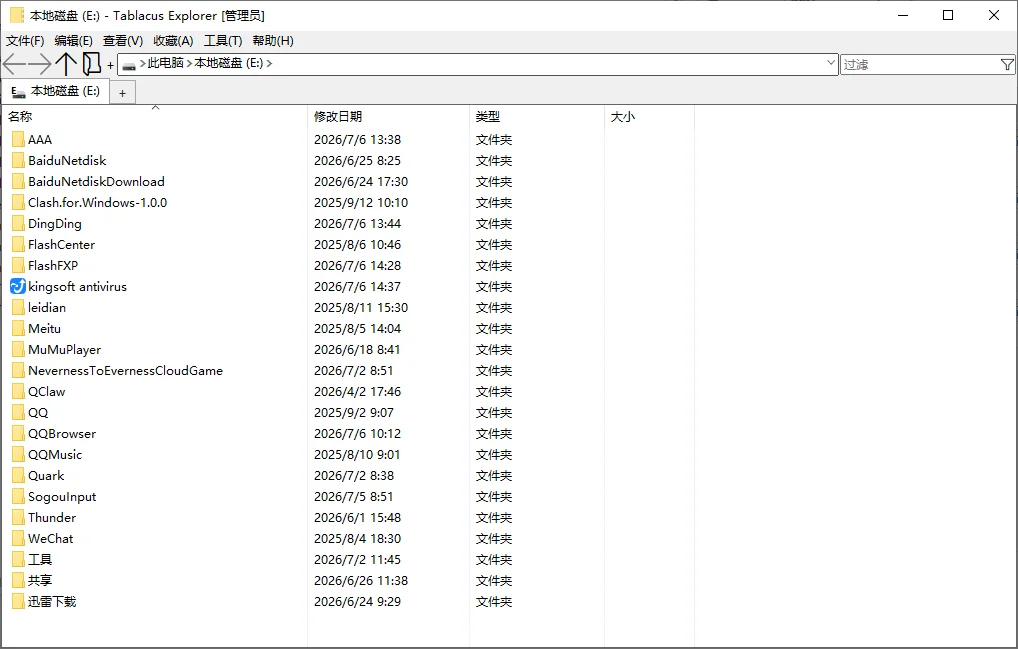
Task: Open the 工具(T) menu
Action: (x=223, y=41)
